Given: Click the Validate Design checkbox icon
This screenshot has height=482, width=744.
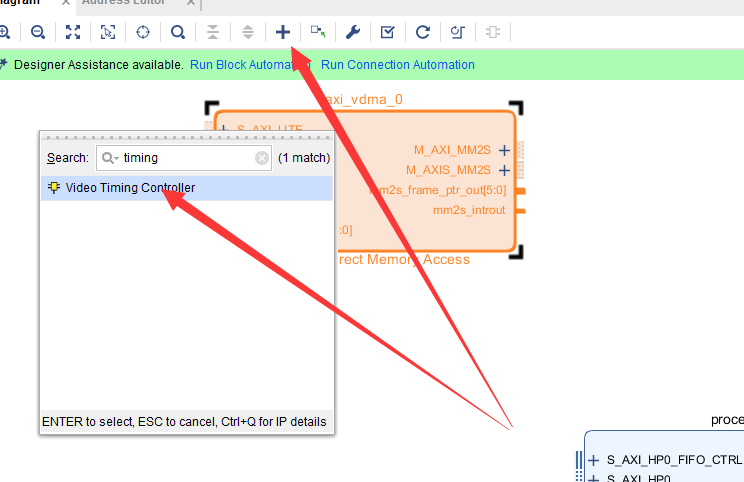Looking at the screenshot, I should [388, 32].
